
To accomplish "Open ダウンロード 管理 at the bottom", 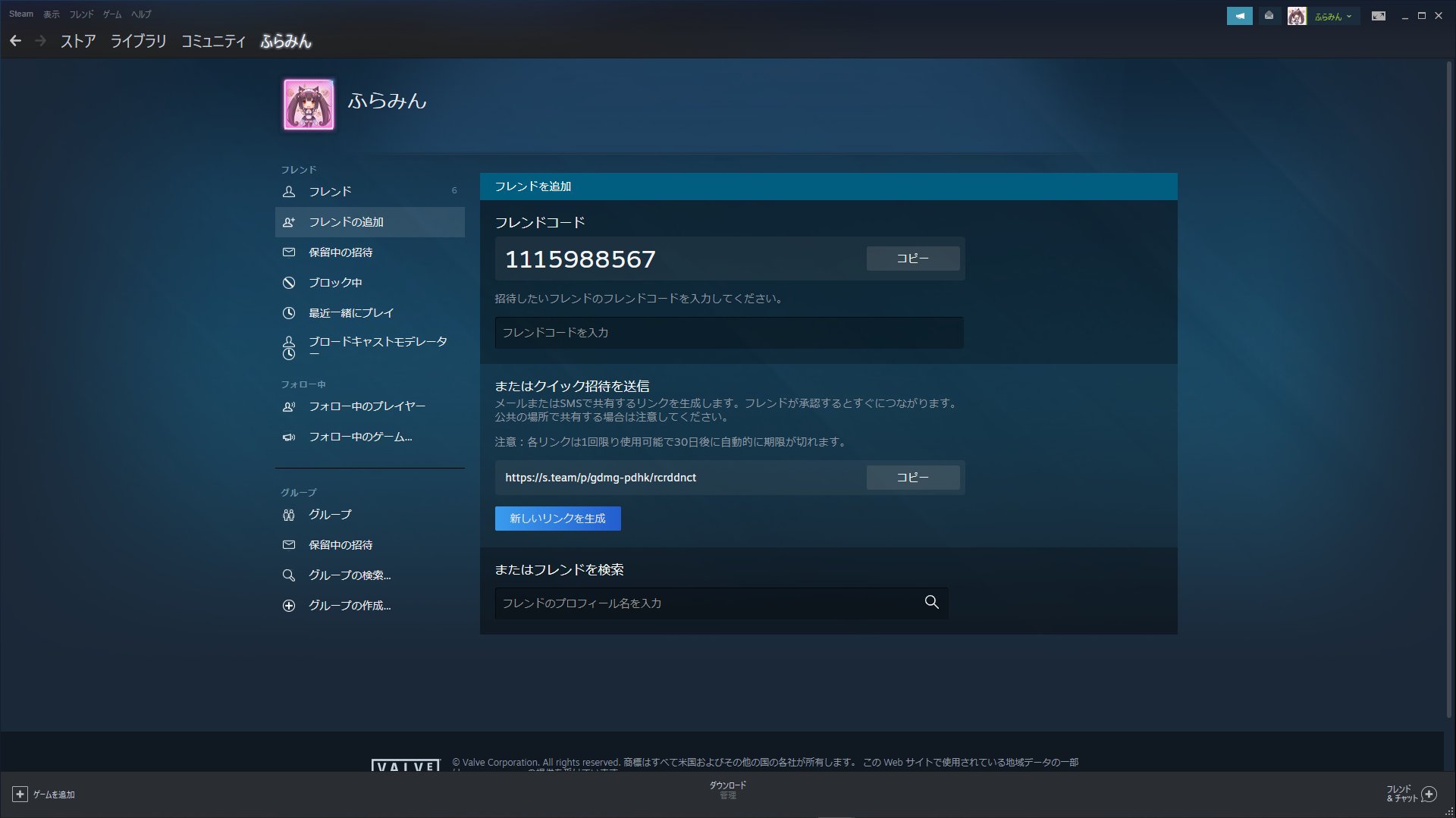I will pyautogui.click(x=728, y=791).
